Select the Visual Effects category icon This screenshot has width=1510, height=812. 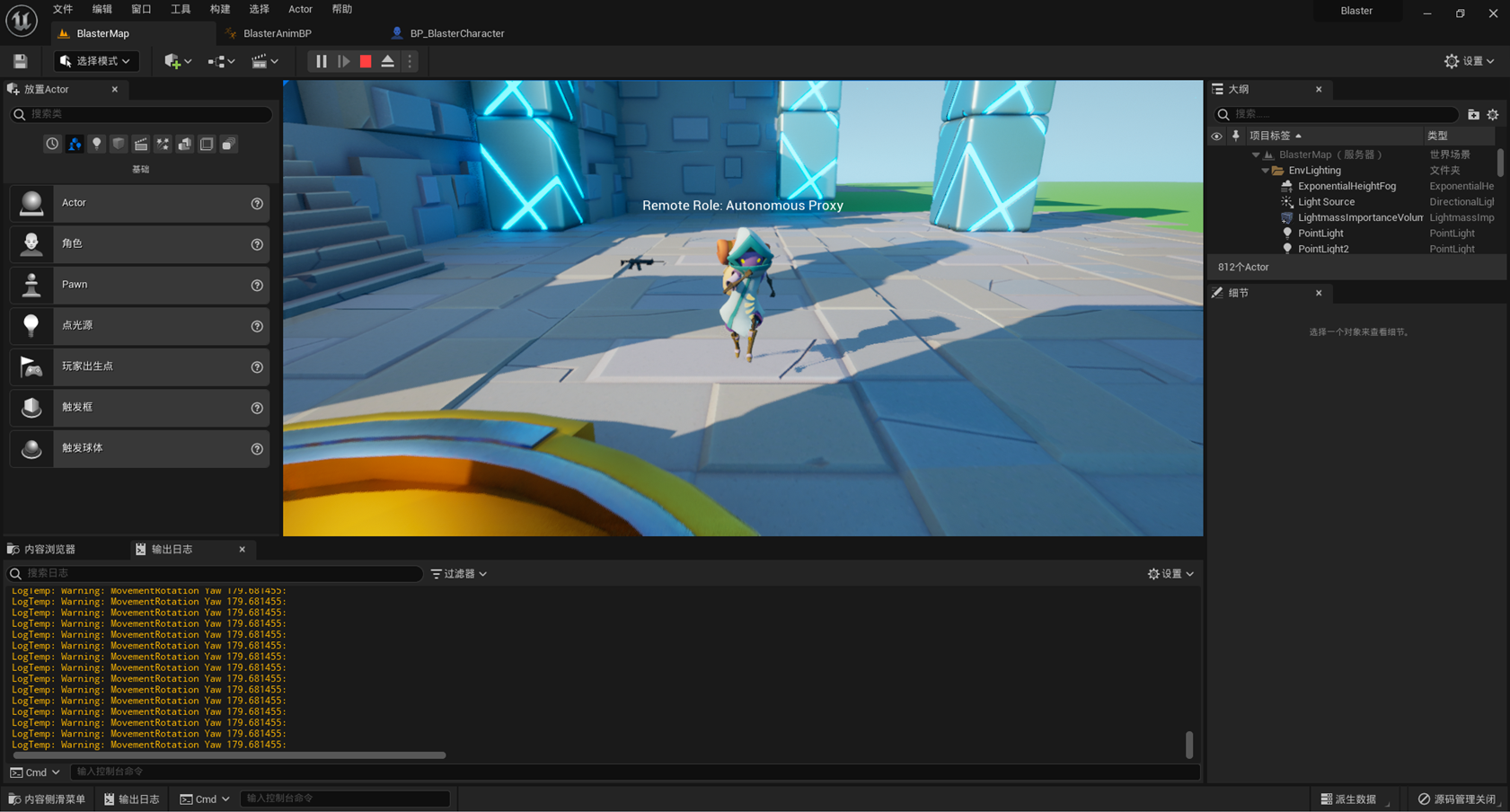click(163, 144)
